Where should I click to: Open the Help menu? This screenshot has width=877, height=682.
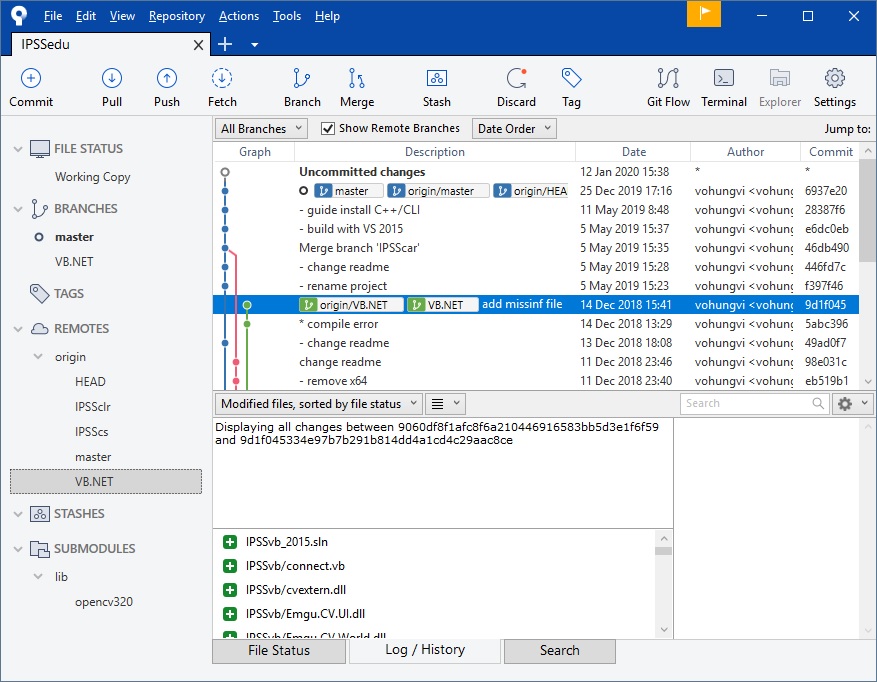coord(327,16)
